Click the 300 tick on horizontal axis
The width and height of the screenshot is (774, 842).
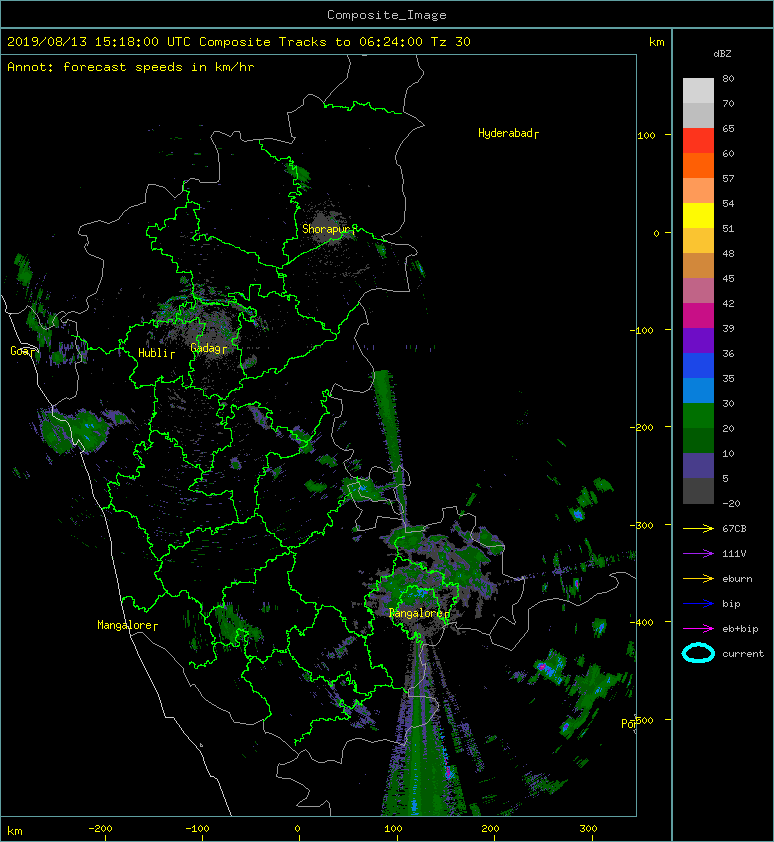pyautogui.click(x=588, y=829)
